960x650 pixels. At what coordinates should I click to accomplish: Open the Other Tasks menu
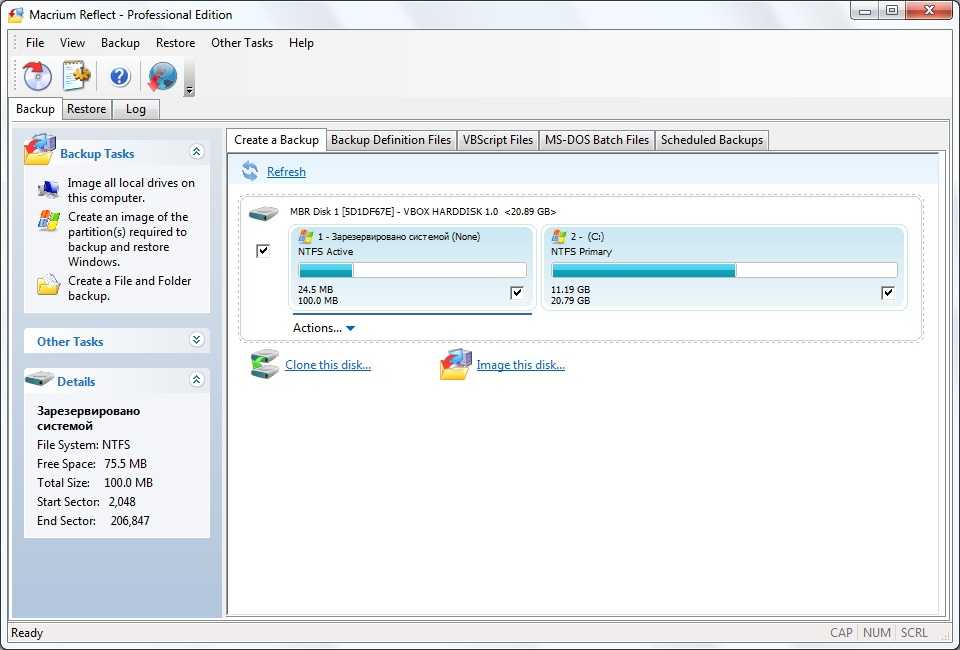[x=242, y=43]
